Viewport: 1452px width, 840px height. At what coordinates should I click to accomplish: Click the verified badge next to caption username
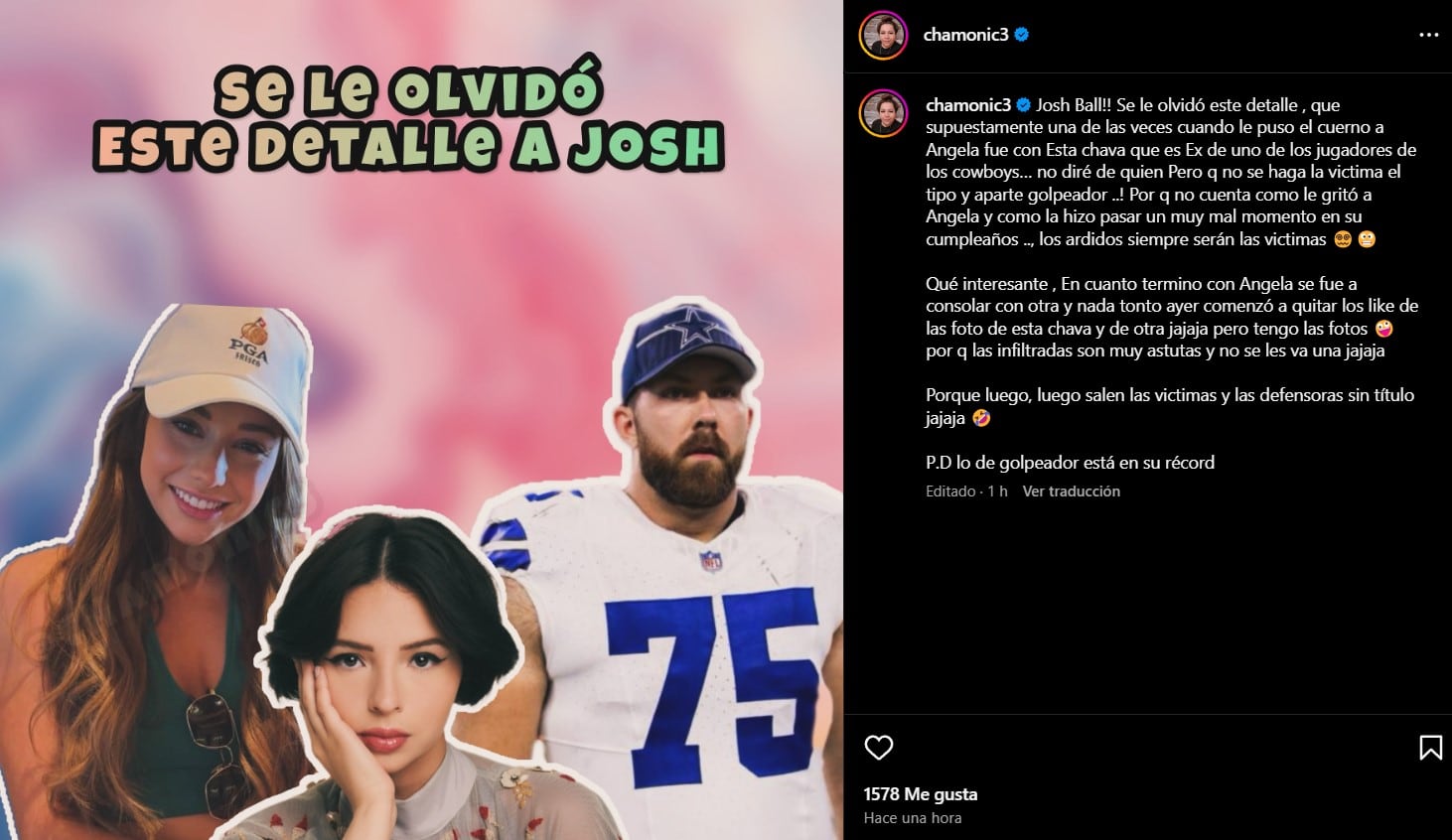coord(1024,105)
